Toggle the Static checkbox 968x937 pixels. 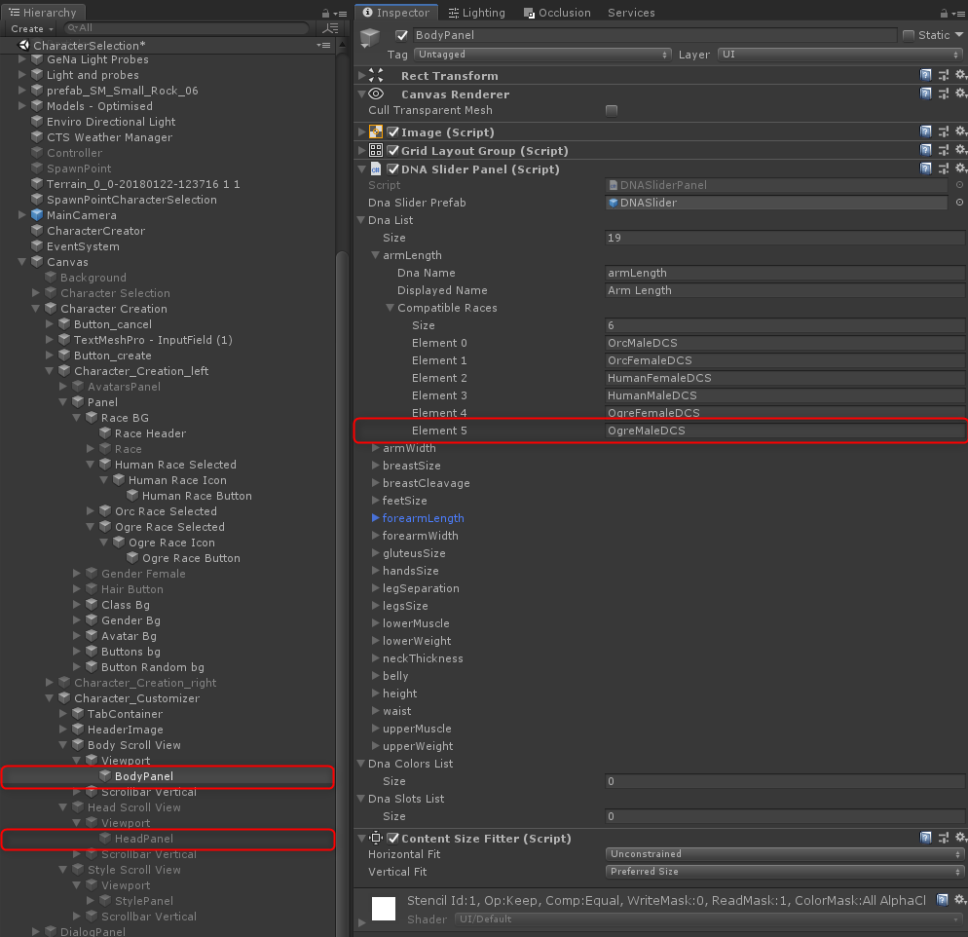tap(908, 36)
